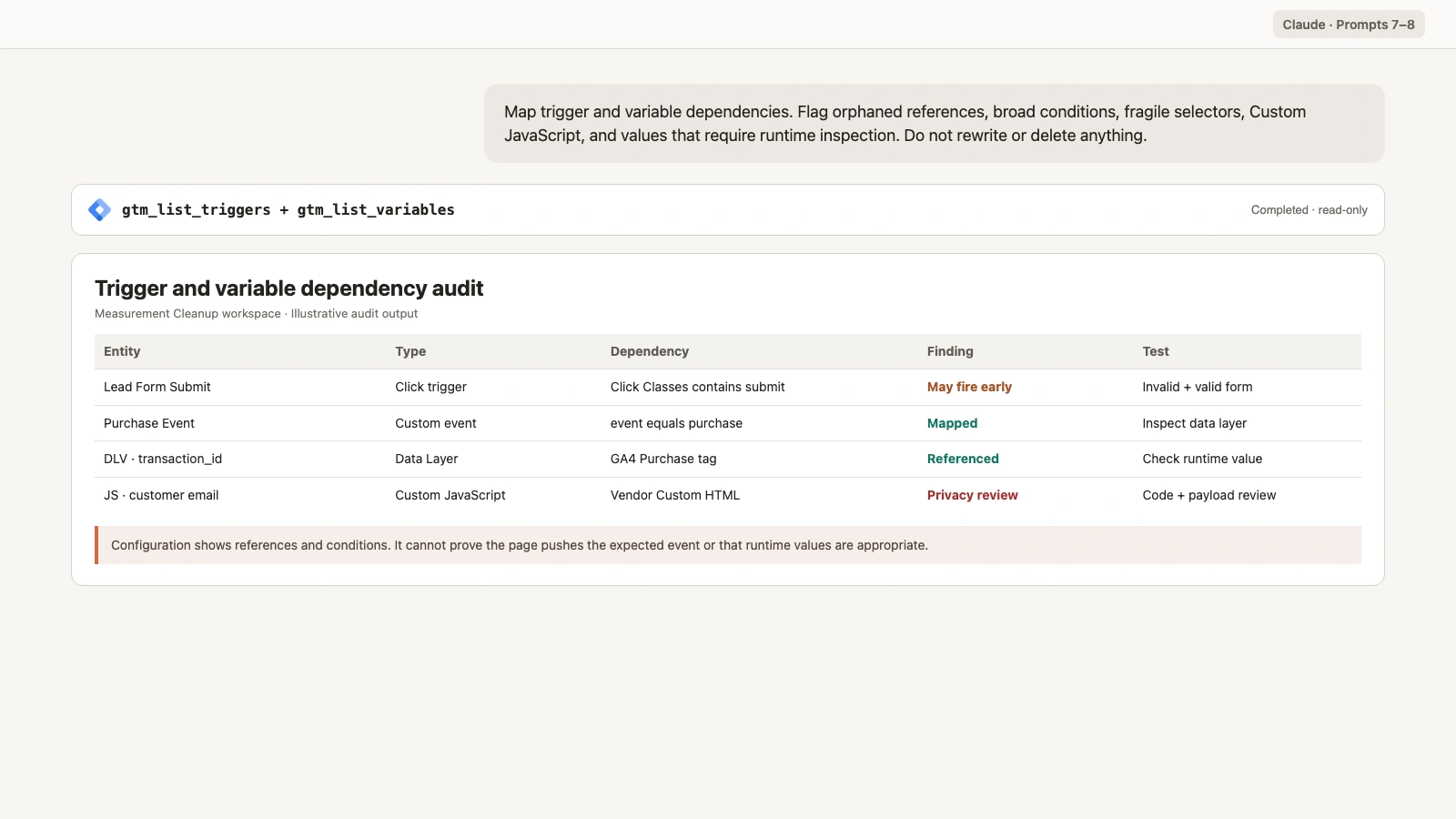
Task: Open the gtm_list_triggers + gtm_list_variables tool call
Action: coord(728,210)
